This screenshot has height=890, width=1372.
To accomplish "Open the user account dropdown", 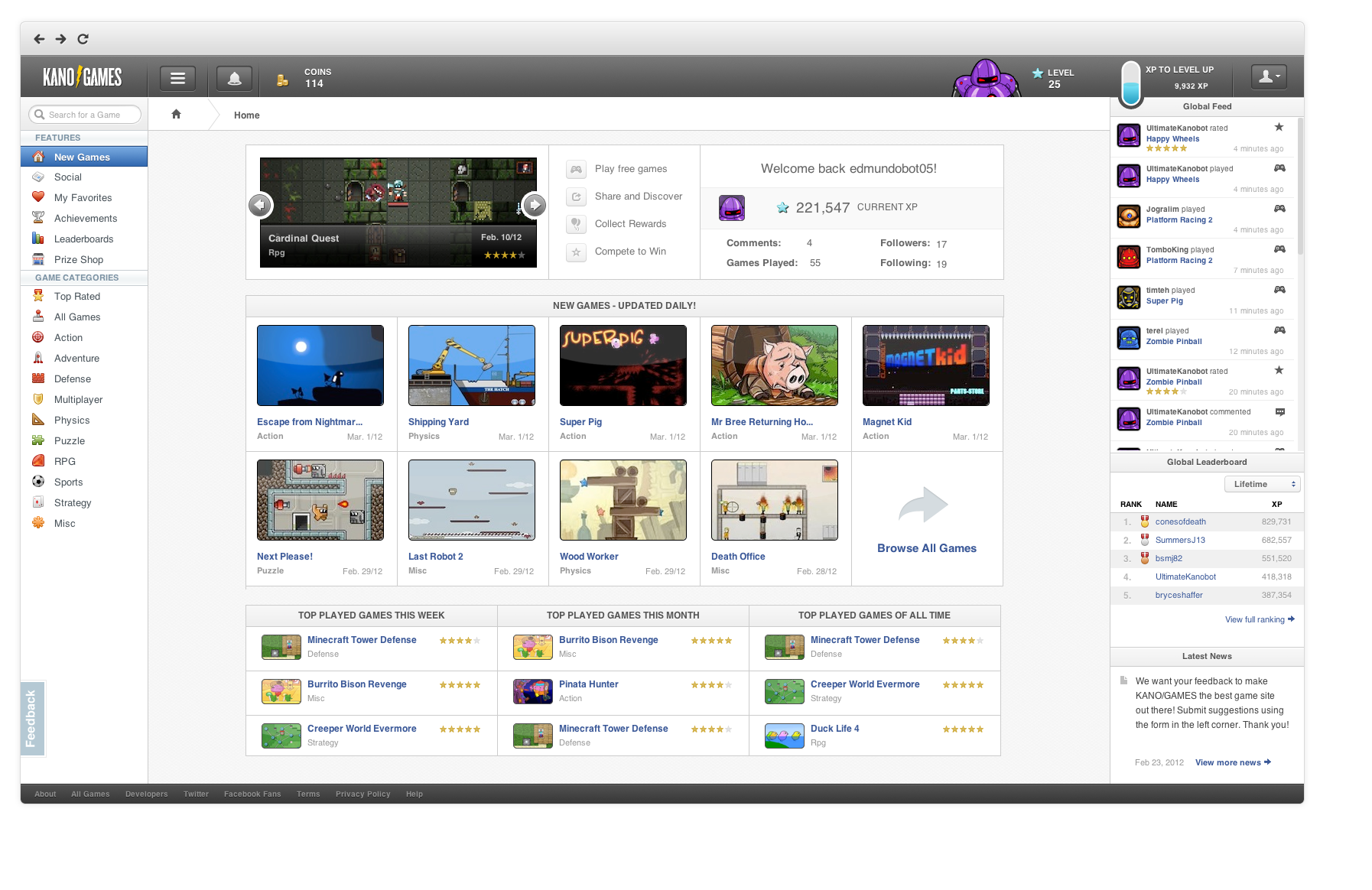I will (x=1269, y=76).
